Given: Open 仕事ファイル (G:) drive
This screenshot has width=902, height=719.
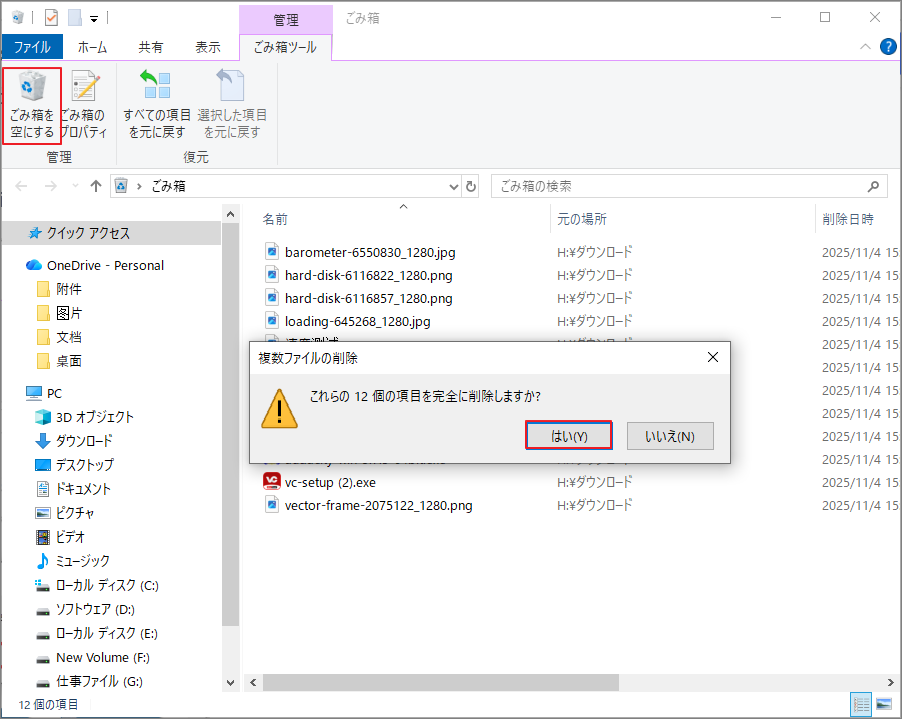Looking at the screenshot, I should 99,682.
